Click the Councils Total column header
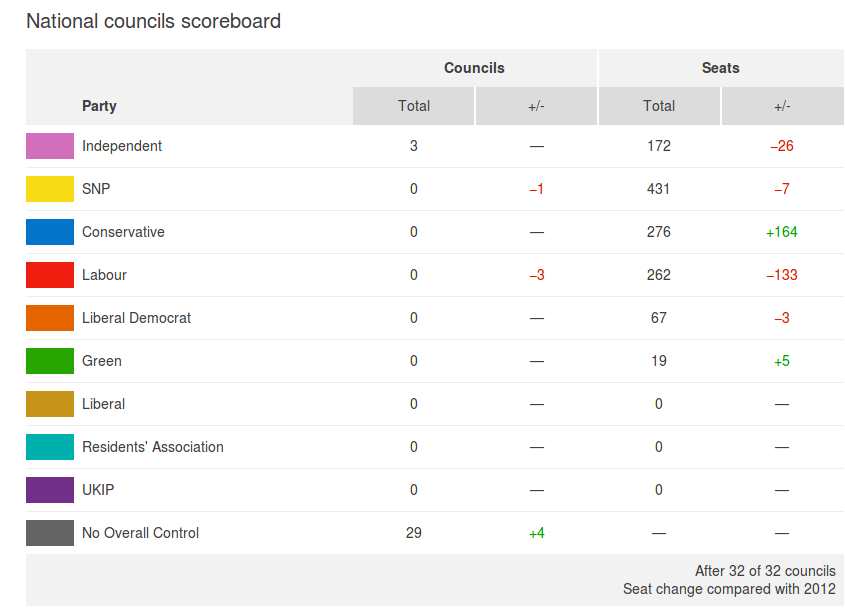The image size is (845, 609). click(x=414, y=106)
